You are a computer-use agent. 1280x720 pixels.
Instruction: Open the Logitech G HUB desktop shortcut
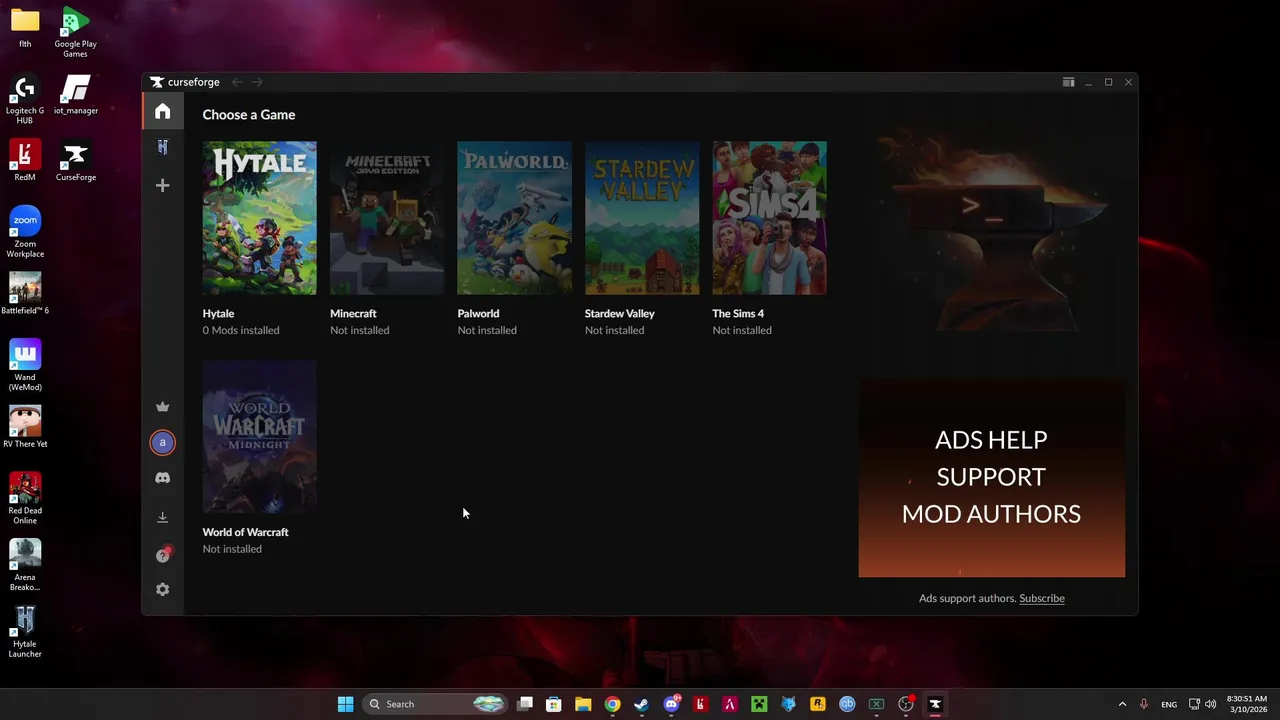(x=25, y=99)
